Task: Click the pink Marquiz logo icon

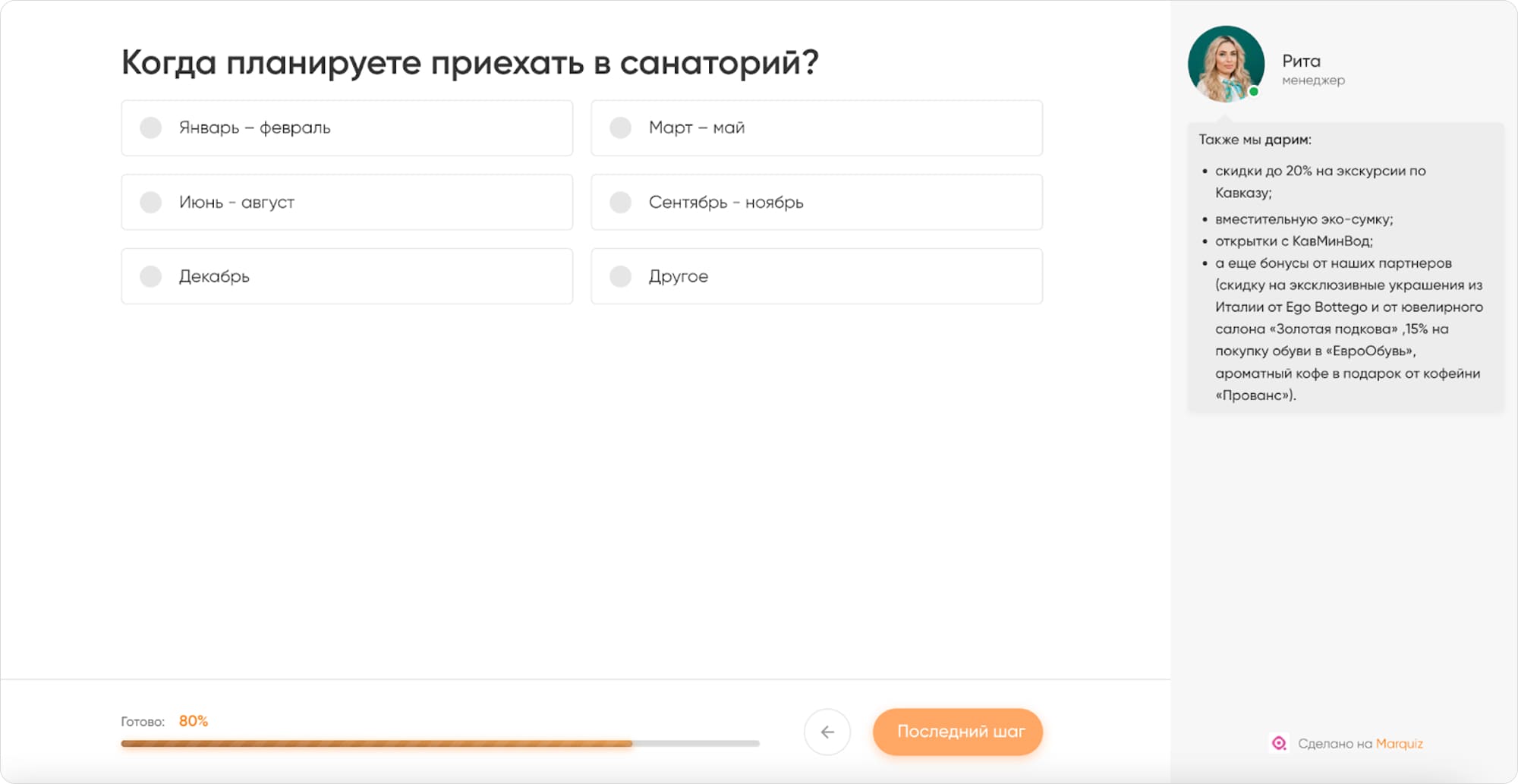Action: (x=1281, y=743)
